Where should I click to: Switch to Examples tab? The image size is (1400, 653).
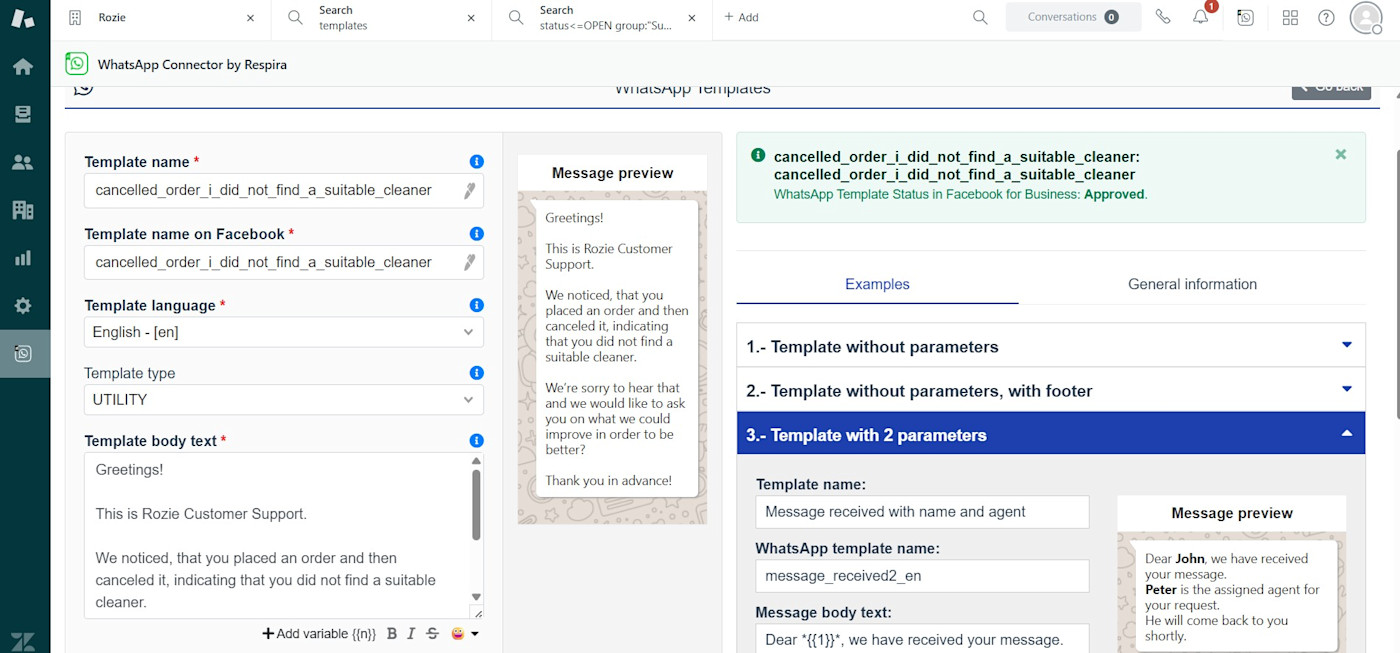coord(877,284)
